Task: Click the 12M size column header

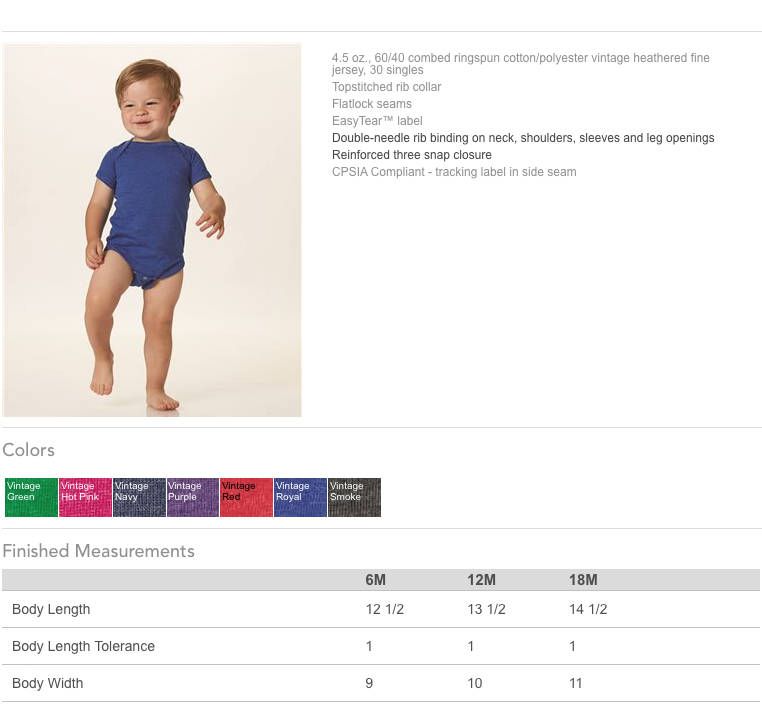Action: pyautogui.click(x=482, y=580)
